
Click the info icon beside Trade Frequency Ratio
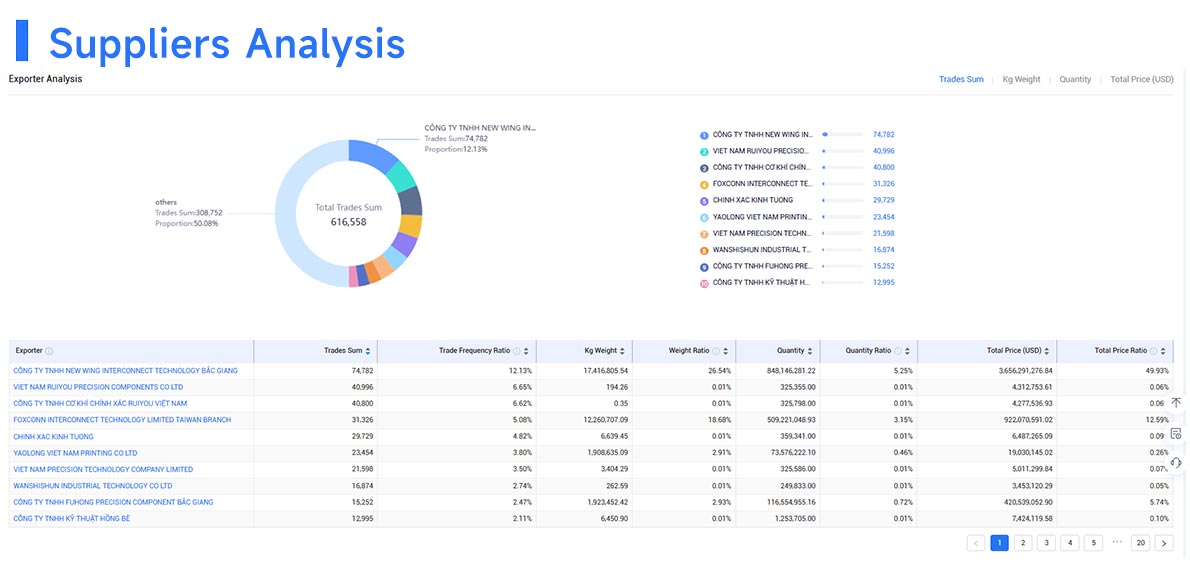[517, 351]
